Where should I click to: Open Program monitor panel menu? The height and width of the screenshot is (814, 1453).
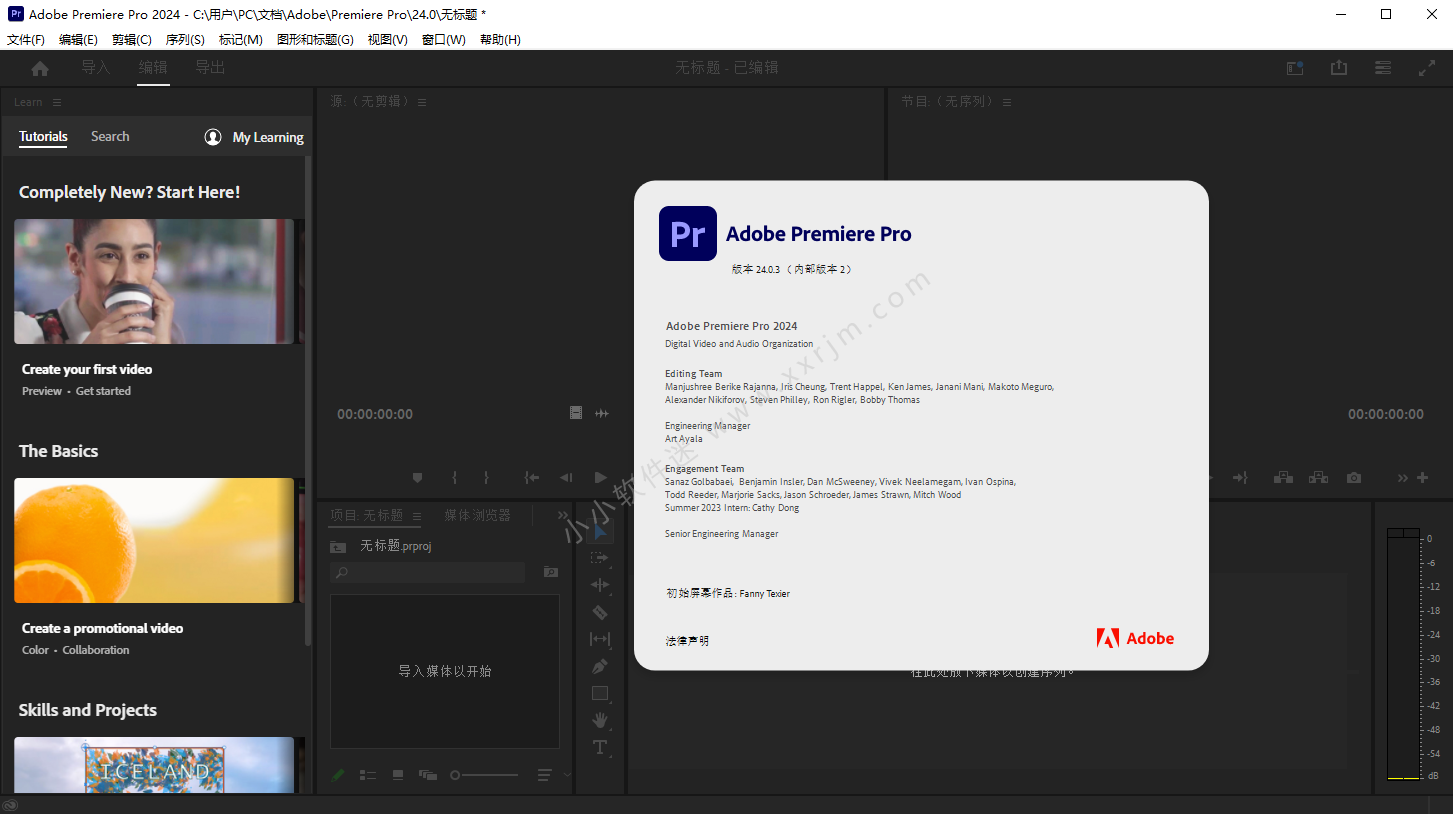[x=1007, y=102]
